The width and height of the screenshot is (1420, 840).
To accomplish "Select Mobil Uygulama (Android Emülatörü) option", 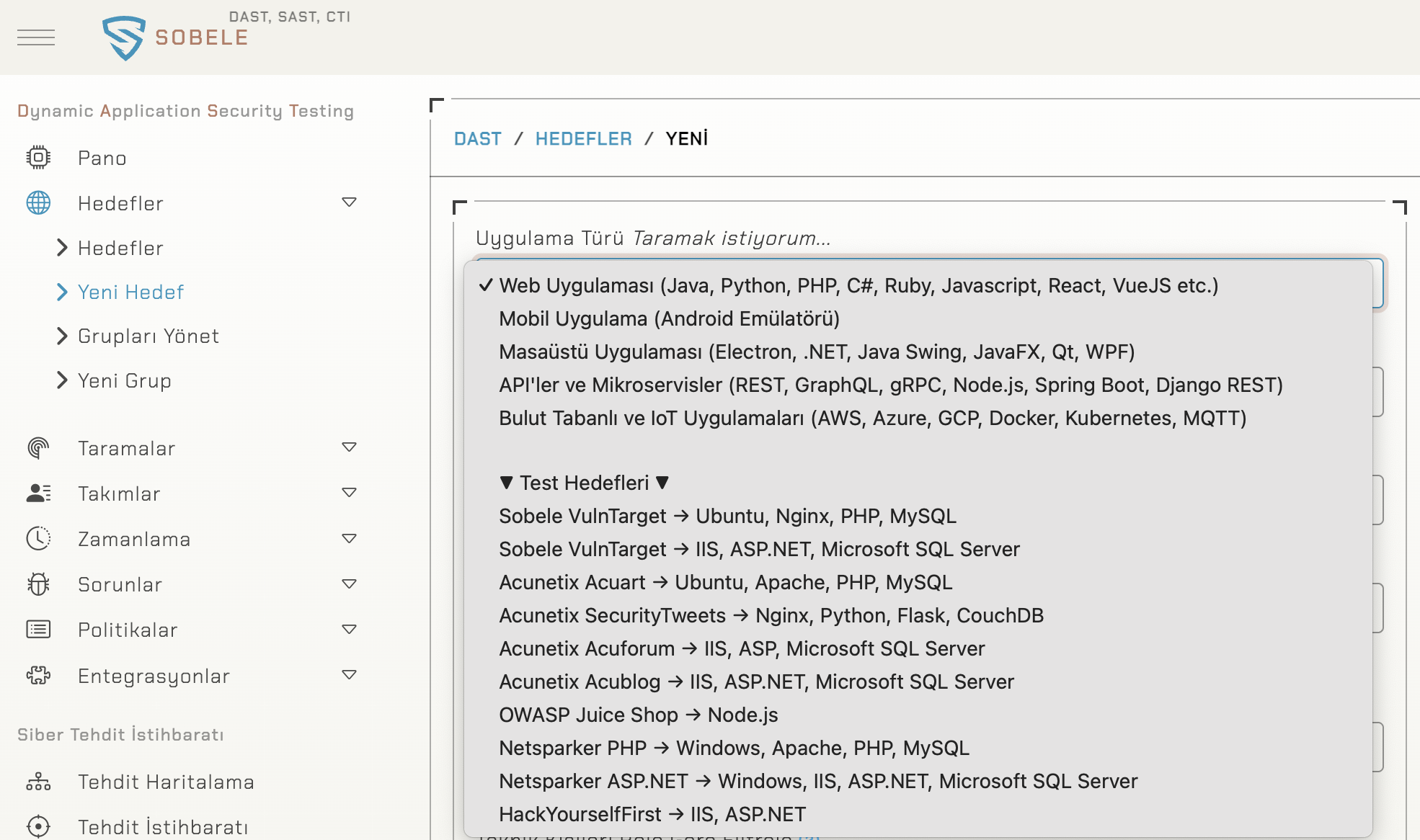I will (669, 318).
